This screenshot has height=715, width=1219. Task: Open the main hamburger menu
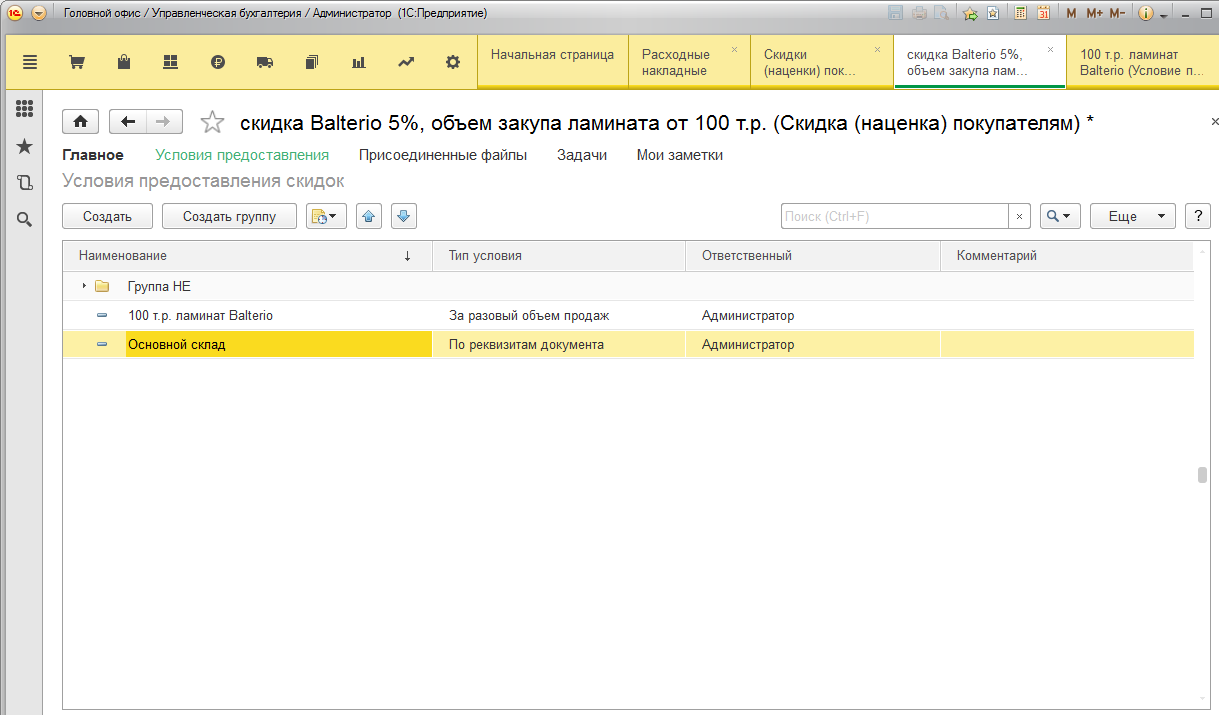click(29, 62)
